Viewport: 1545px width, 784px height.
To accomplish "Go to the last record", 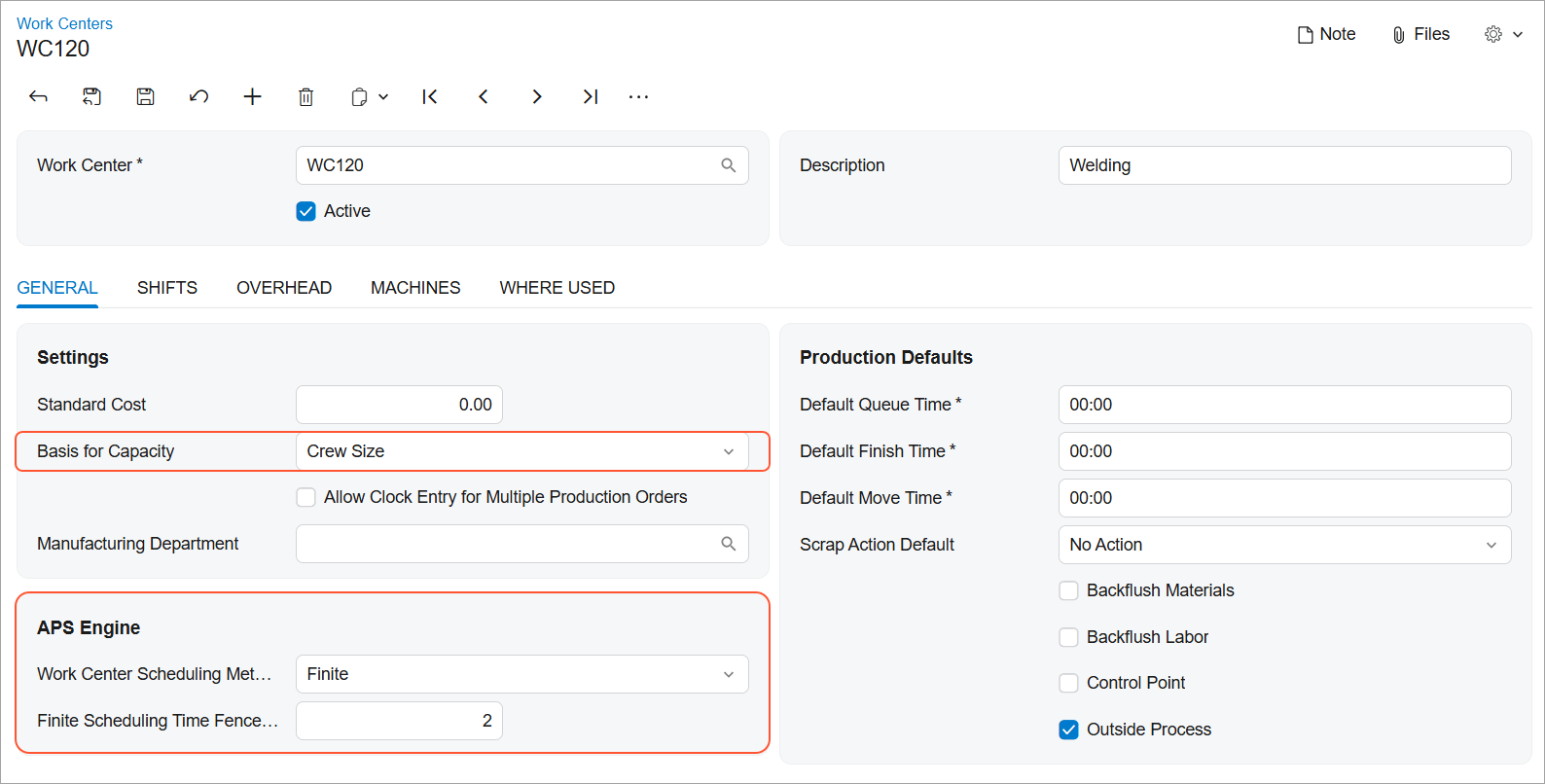I will coord(591,96).
